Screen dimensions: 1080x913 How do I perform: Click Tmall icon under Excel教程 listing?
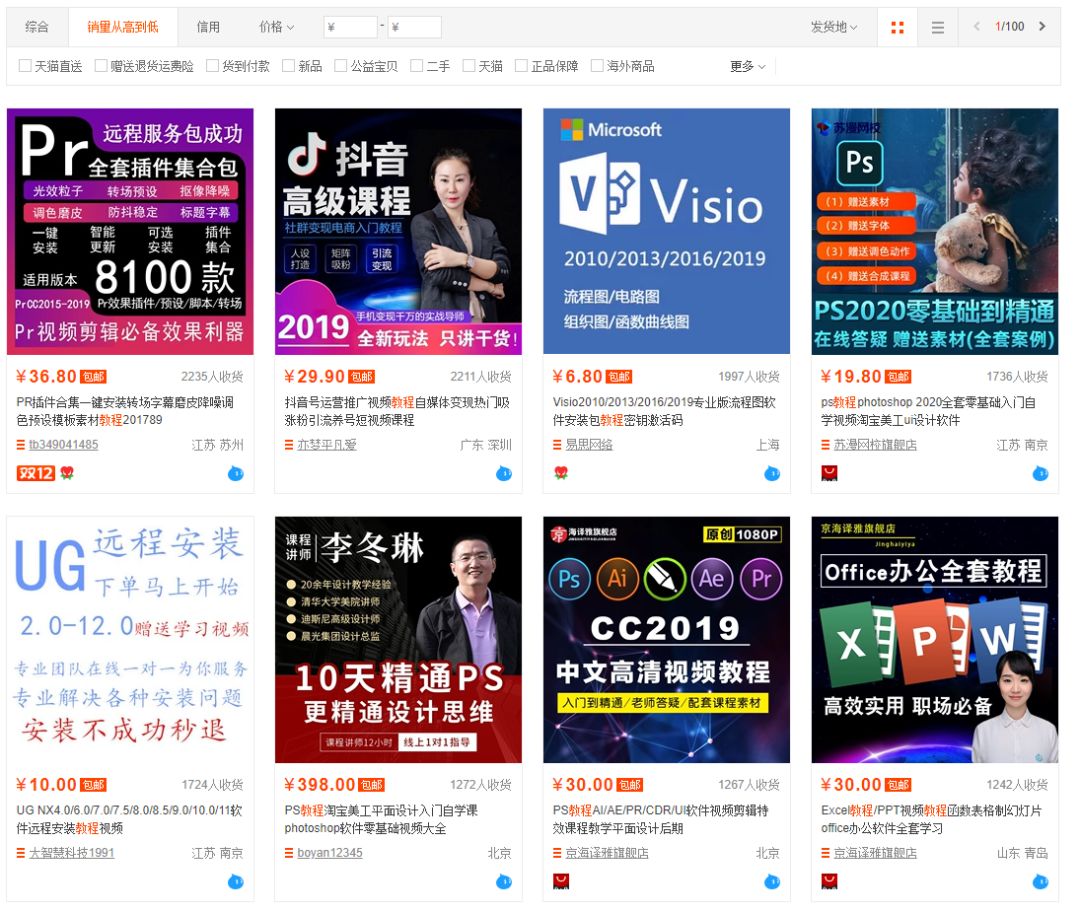[x=829, y=881]
